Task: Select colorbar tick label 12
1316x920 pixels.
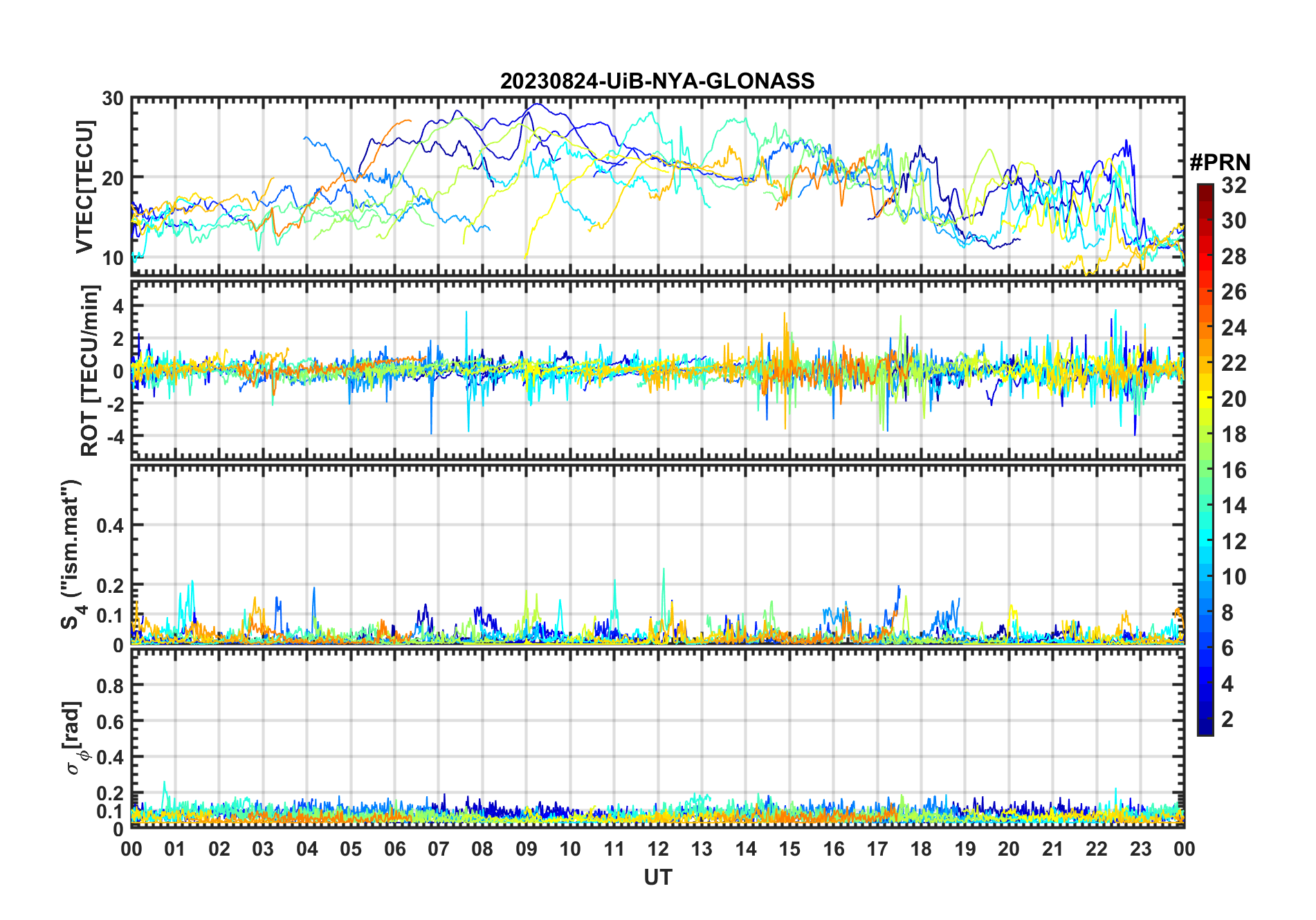Action: pos(1234,542)
